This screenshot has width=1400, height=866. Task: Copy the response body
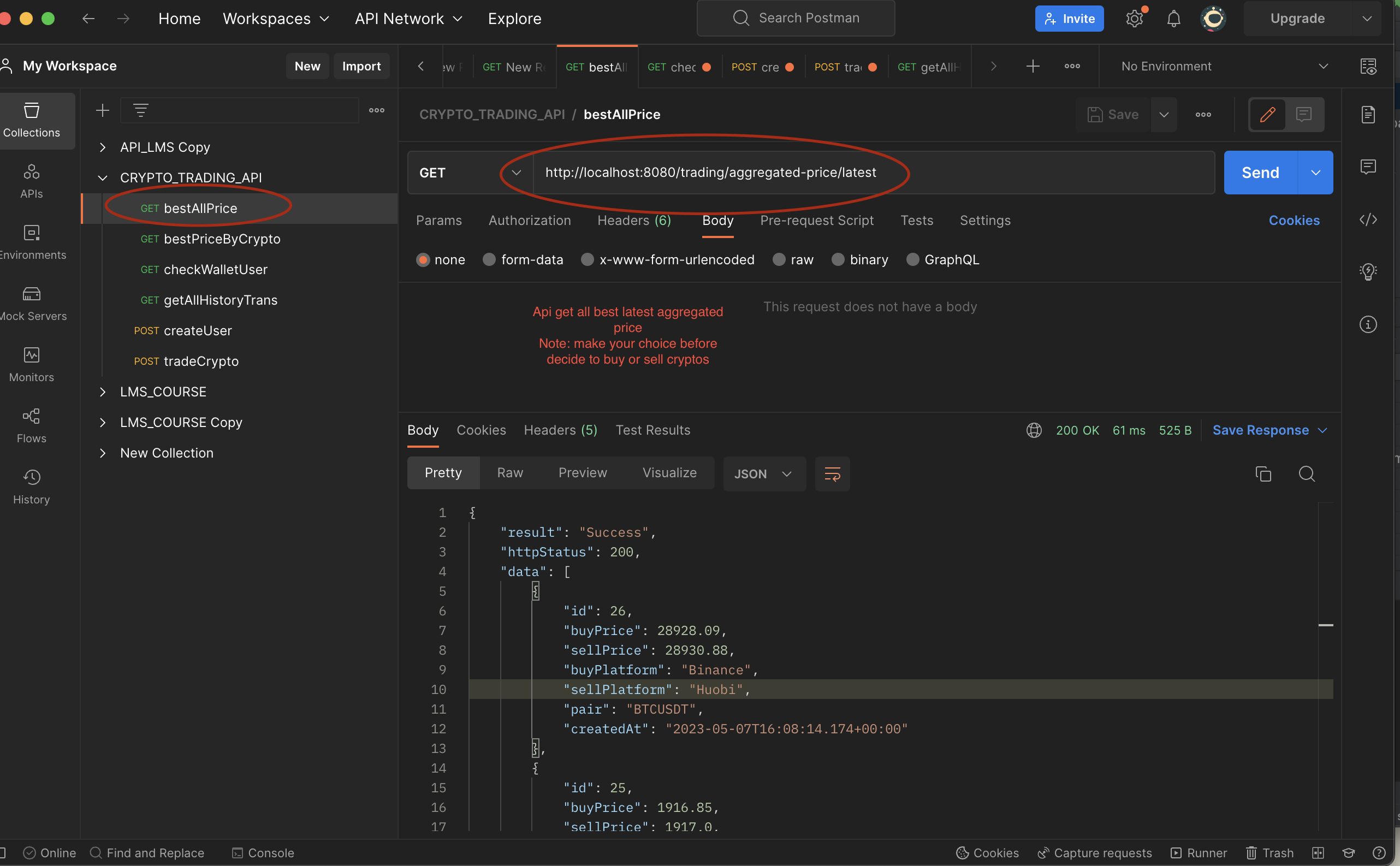[x=1263, y=473]
